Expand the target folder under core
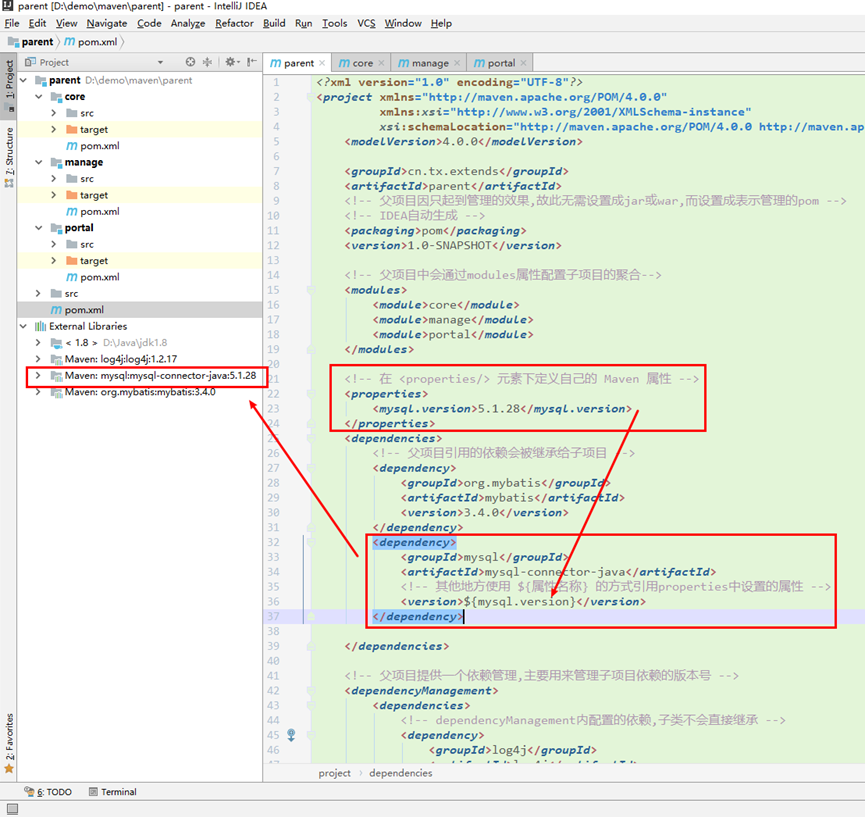 tap(54, 130)
